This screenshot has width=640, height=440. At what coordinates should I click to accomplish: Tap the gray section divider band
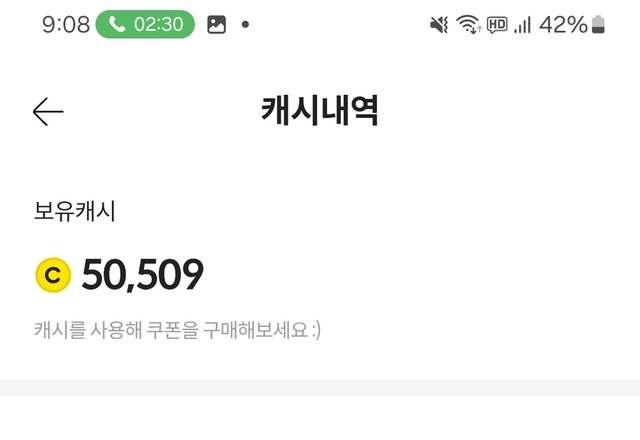pyautogui.click(x=320, y=387)
